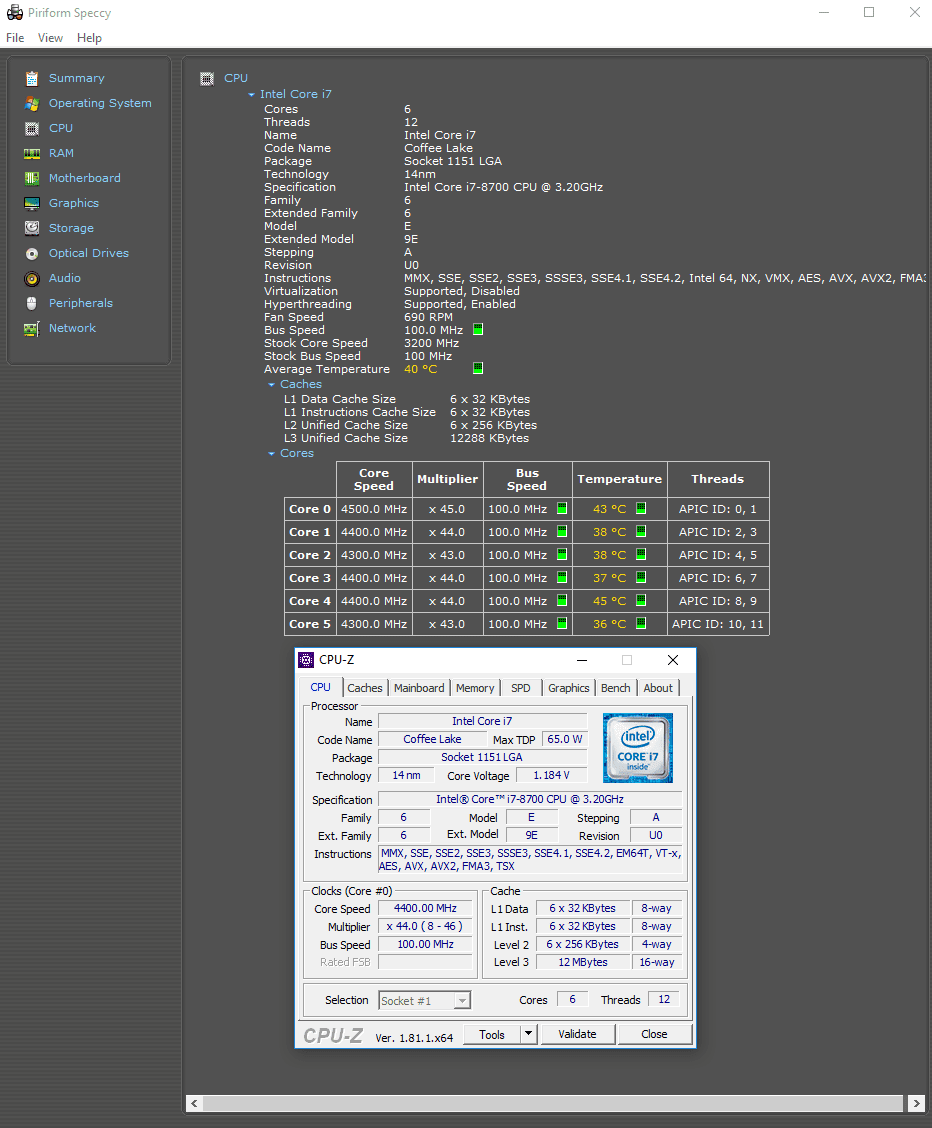Toggle Average Temperature tray indicator

point(478,368)
